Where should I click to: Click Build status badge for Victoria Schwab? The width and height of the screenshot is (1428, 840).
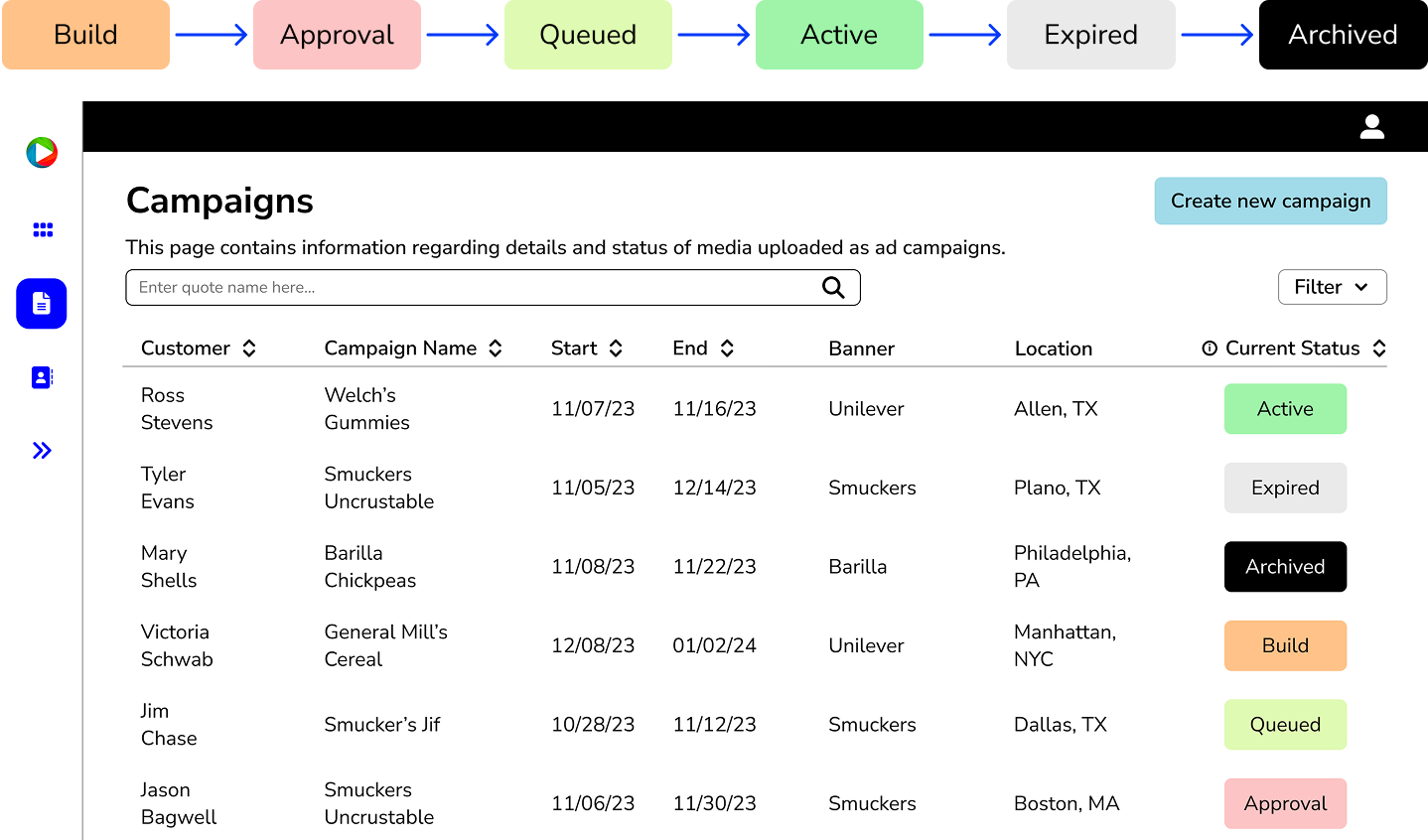tap(1285, 645)
